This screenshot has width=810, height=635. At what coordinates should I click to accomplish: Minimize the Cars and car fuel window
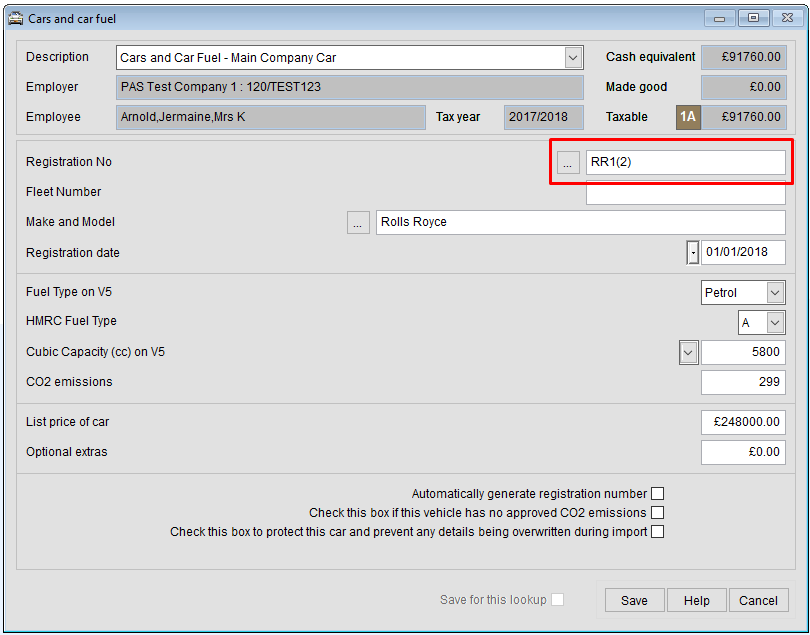(x=719, y=18)
